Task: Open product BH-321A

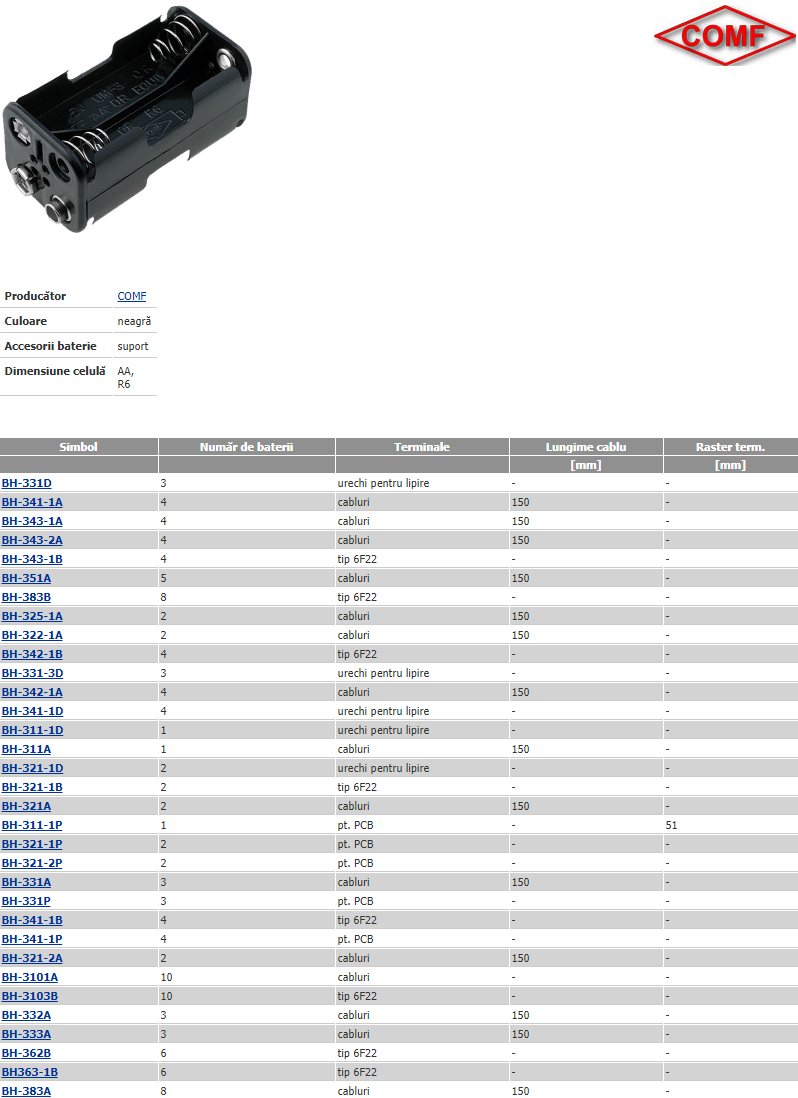Action: click(27, 806)
